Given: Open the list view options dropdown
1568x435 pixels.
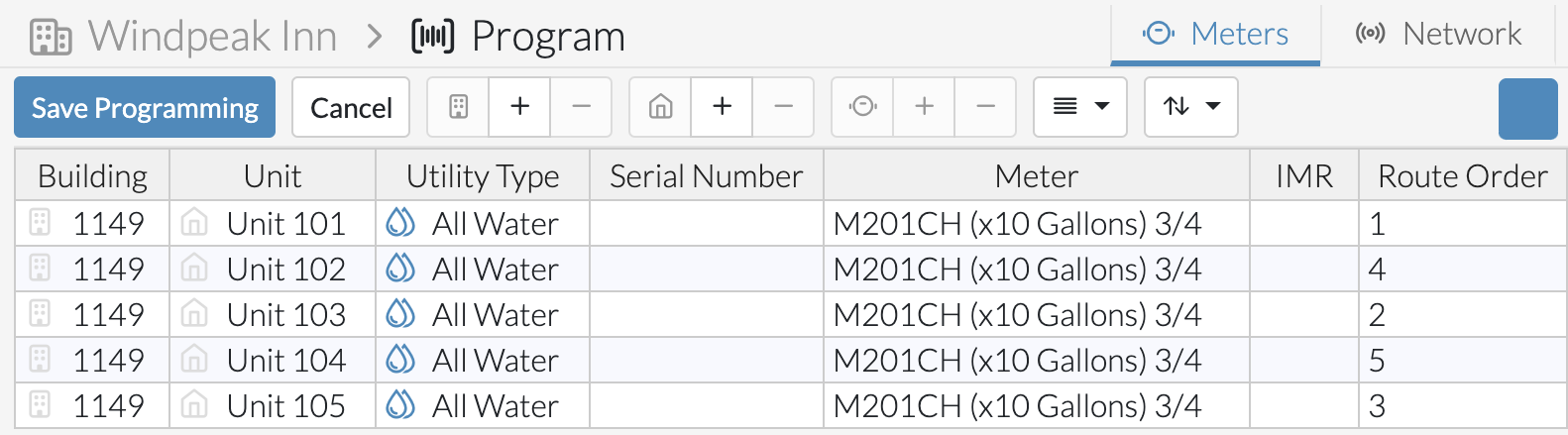Looking at the screenshot, I should (1080, 107).
